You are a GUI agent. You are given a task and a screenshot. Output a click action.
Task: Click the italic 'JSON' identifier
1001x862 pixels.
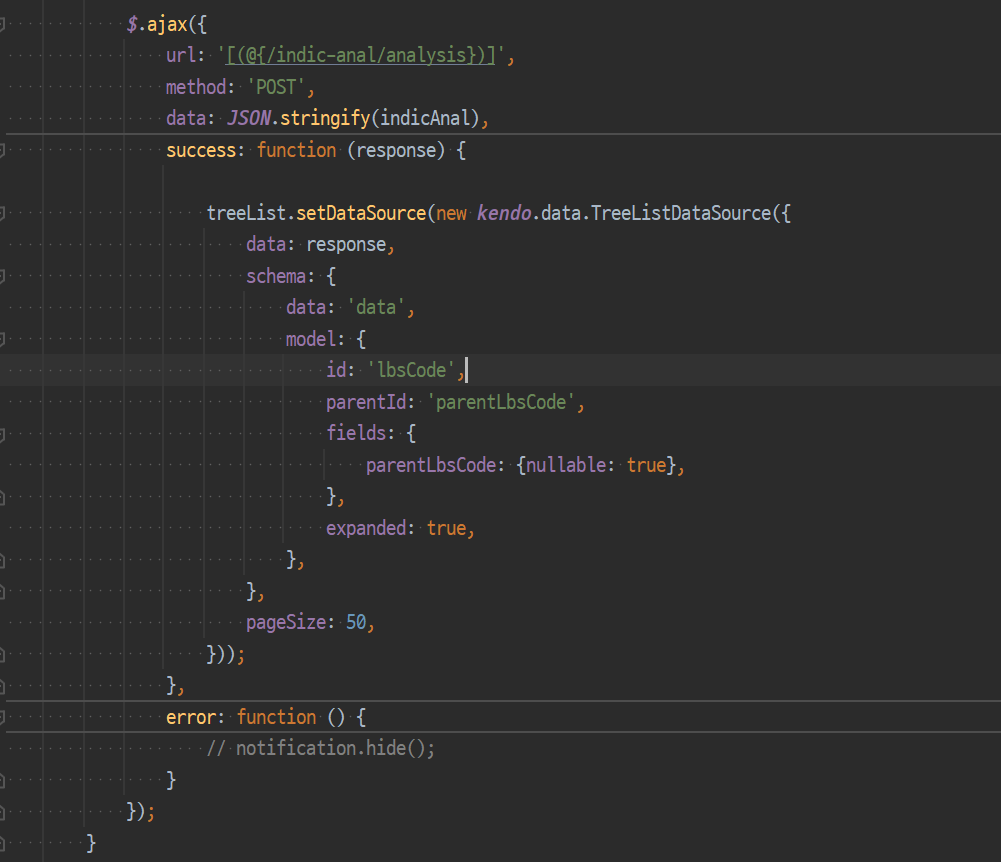pos(249,118)
